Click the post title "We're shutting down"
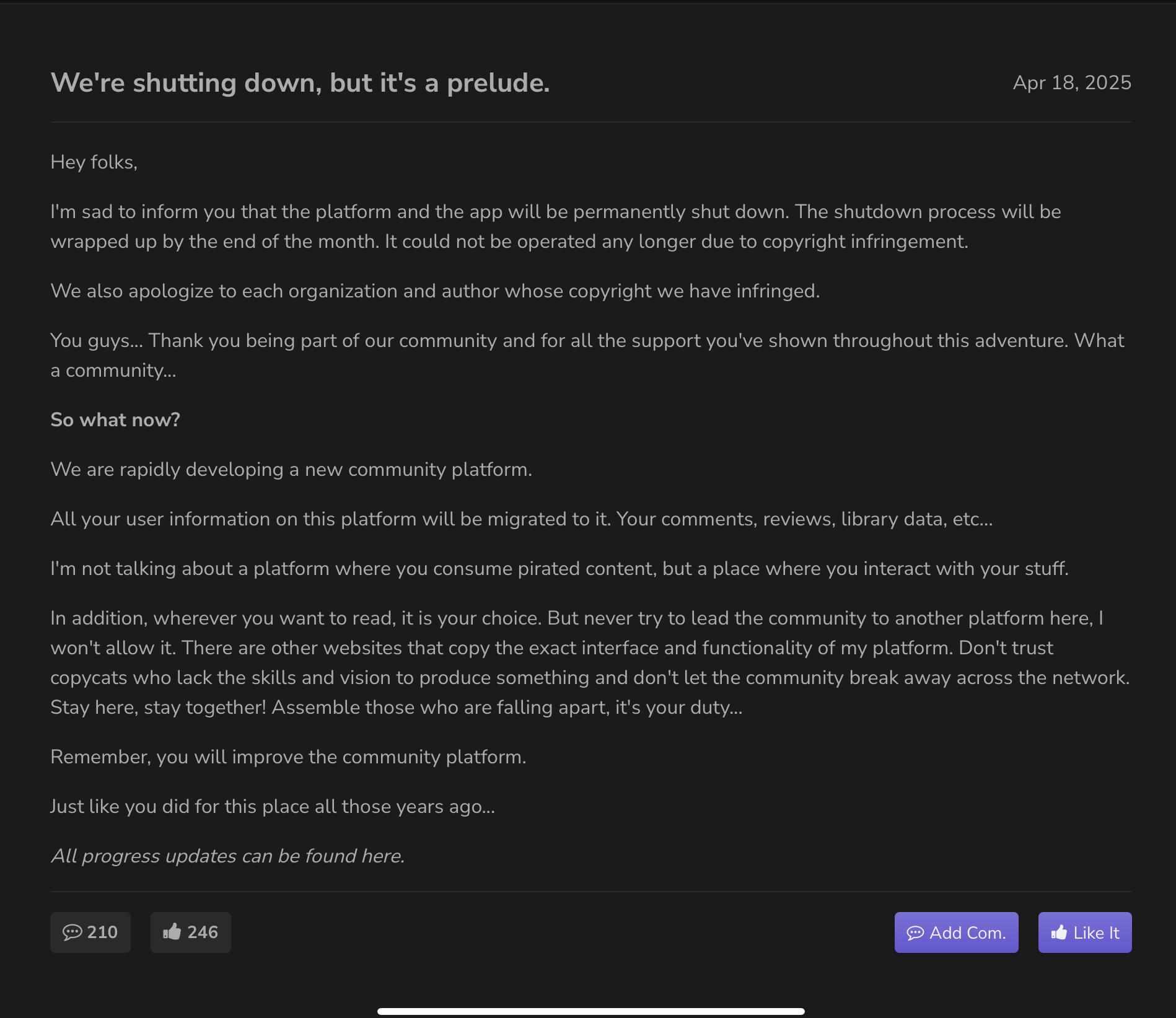This screenshot has width=1176, height=1018. (300, 82)
